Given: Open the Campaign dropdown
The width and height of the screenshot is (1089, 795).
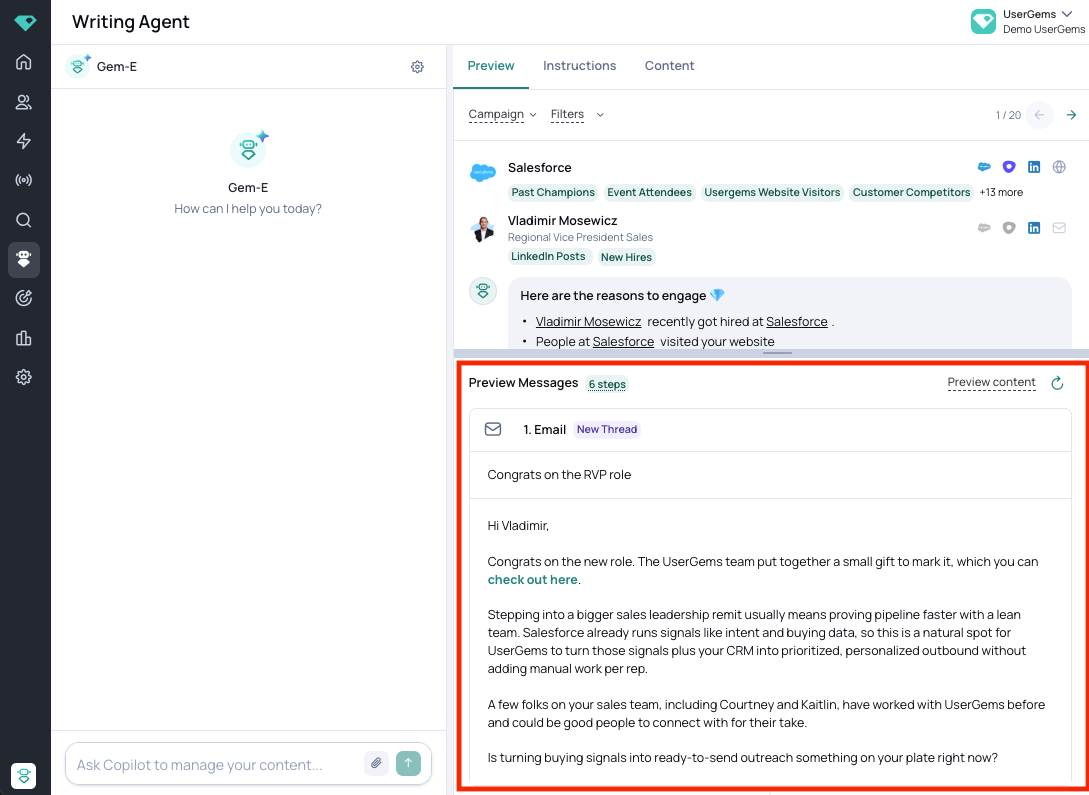Looking at the screenshot, I should point(502,115).
